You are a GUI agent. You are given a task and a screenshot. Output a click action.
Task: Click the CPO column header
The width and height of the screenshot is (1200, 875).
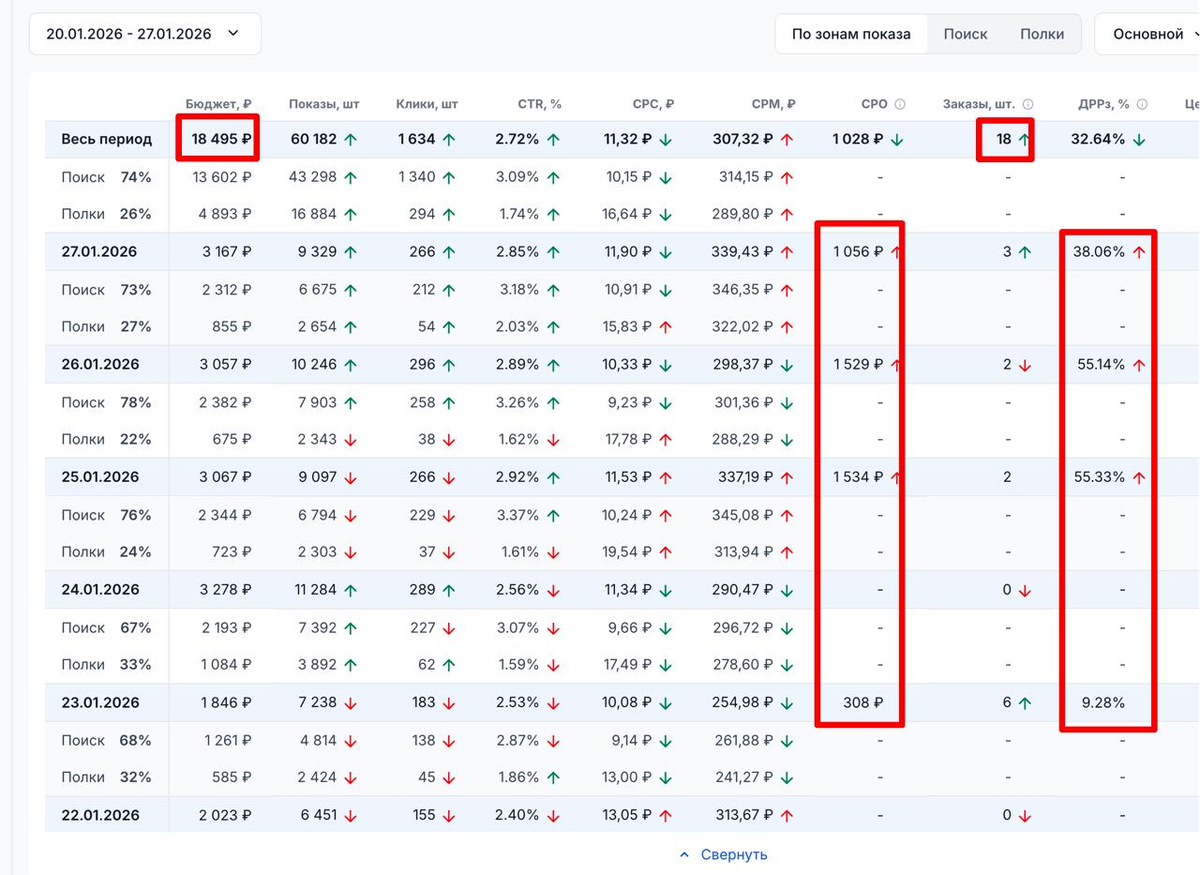pyautogui.click(x=874, y=104)
